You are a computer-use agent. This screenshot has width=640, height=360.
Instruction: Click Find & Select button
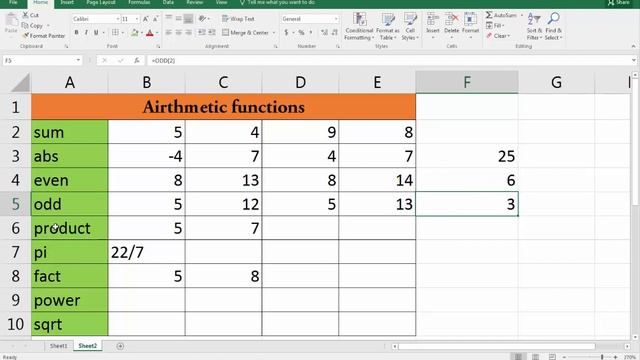pos(553,26)
